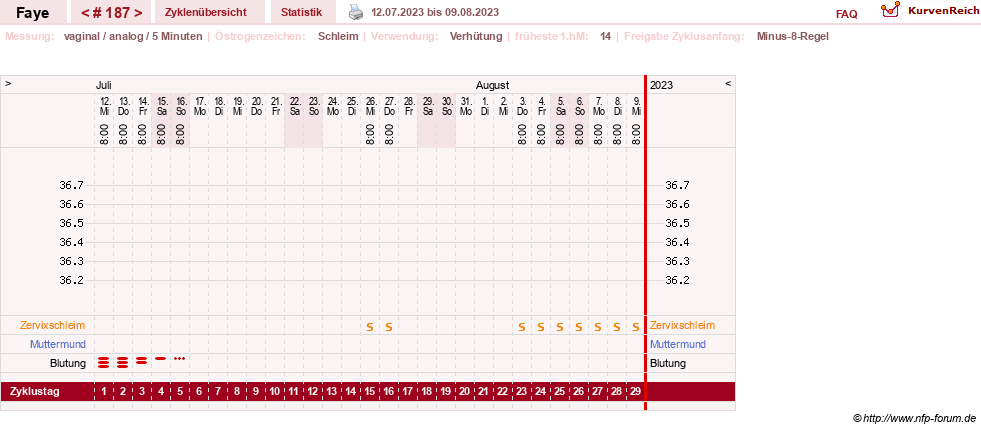Expand chart with the left > arrow
The height and width of the screenshot is (430, 981).
[8, 84]
